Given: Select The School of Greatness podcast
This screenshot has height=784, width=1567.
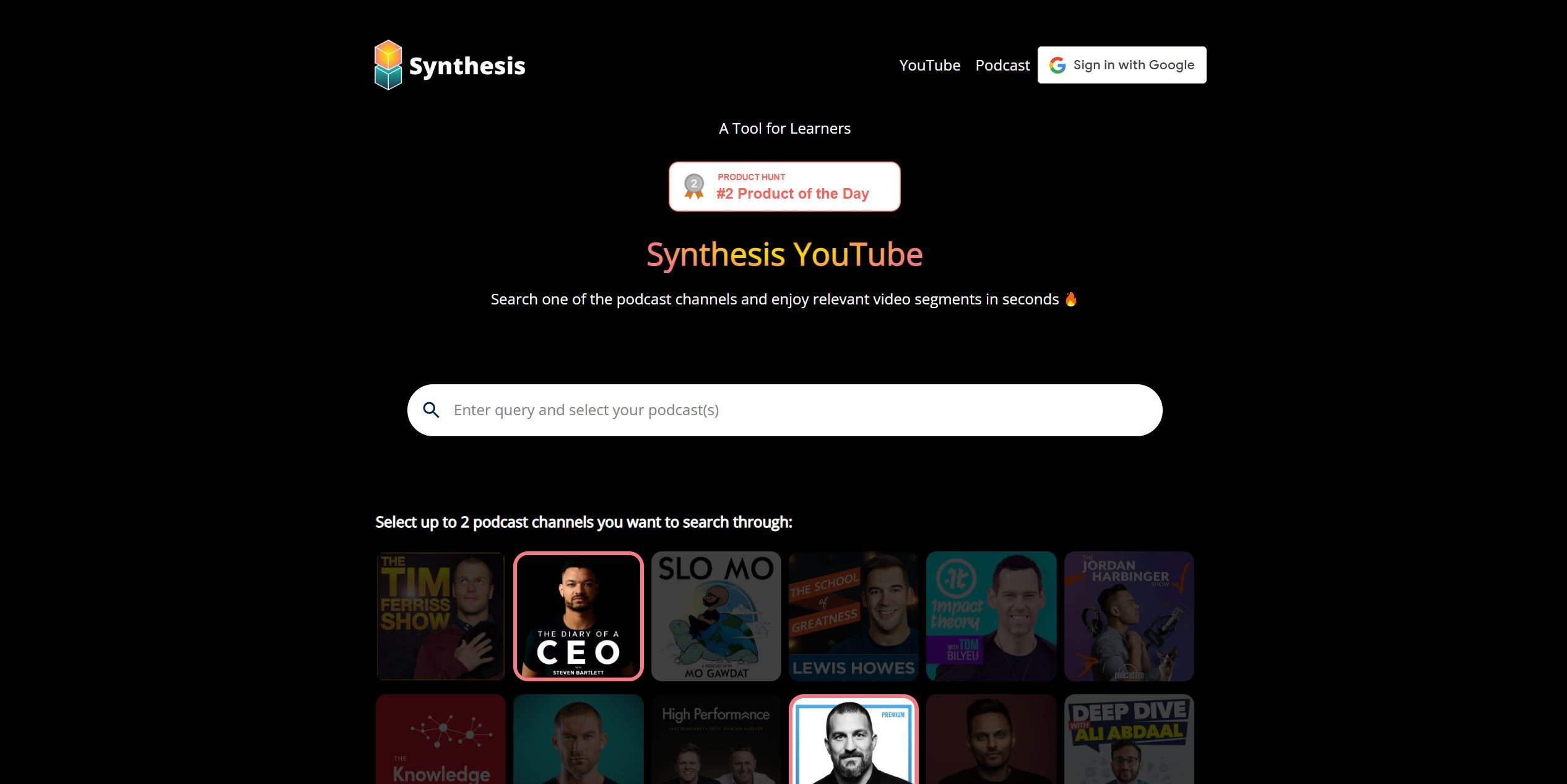Looking at the screenshot, I should 854,616.
